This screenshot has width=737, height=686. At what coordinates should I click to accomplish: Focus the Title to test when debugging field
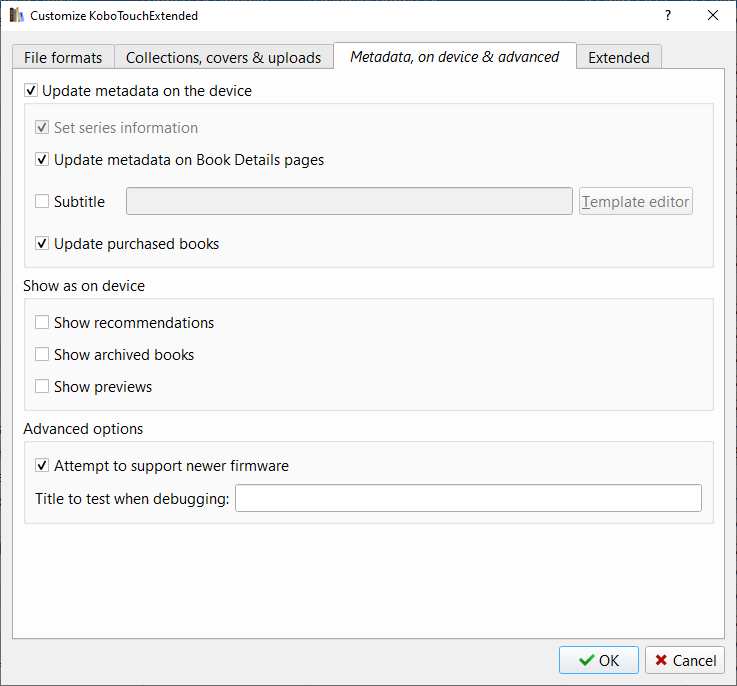pyautogui.click(x=468, y=498)
